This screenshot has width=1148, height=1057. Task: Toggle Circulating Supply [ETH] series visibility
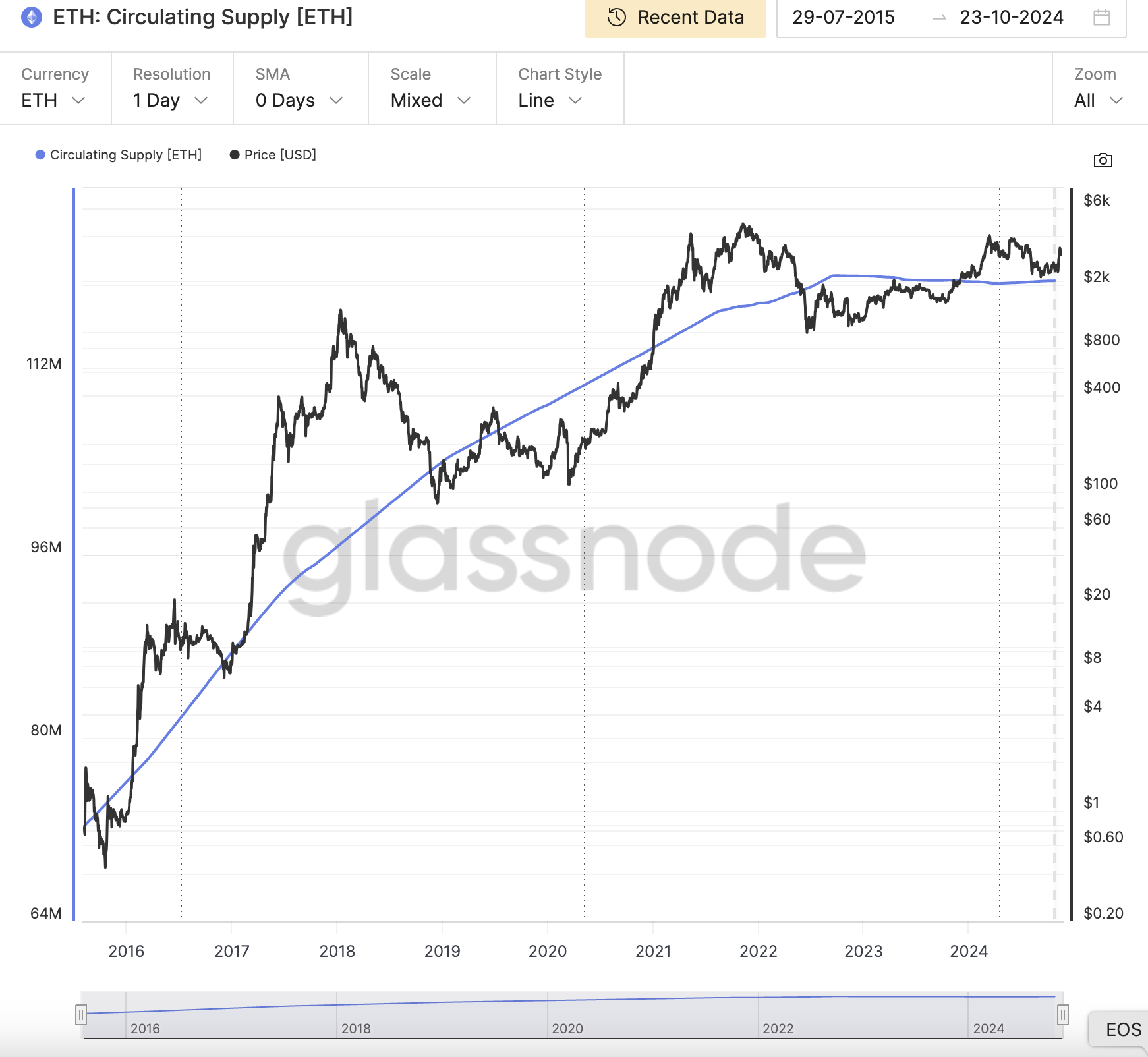pos(125,155)
